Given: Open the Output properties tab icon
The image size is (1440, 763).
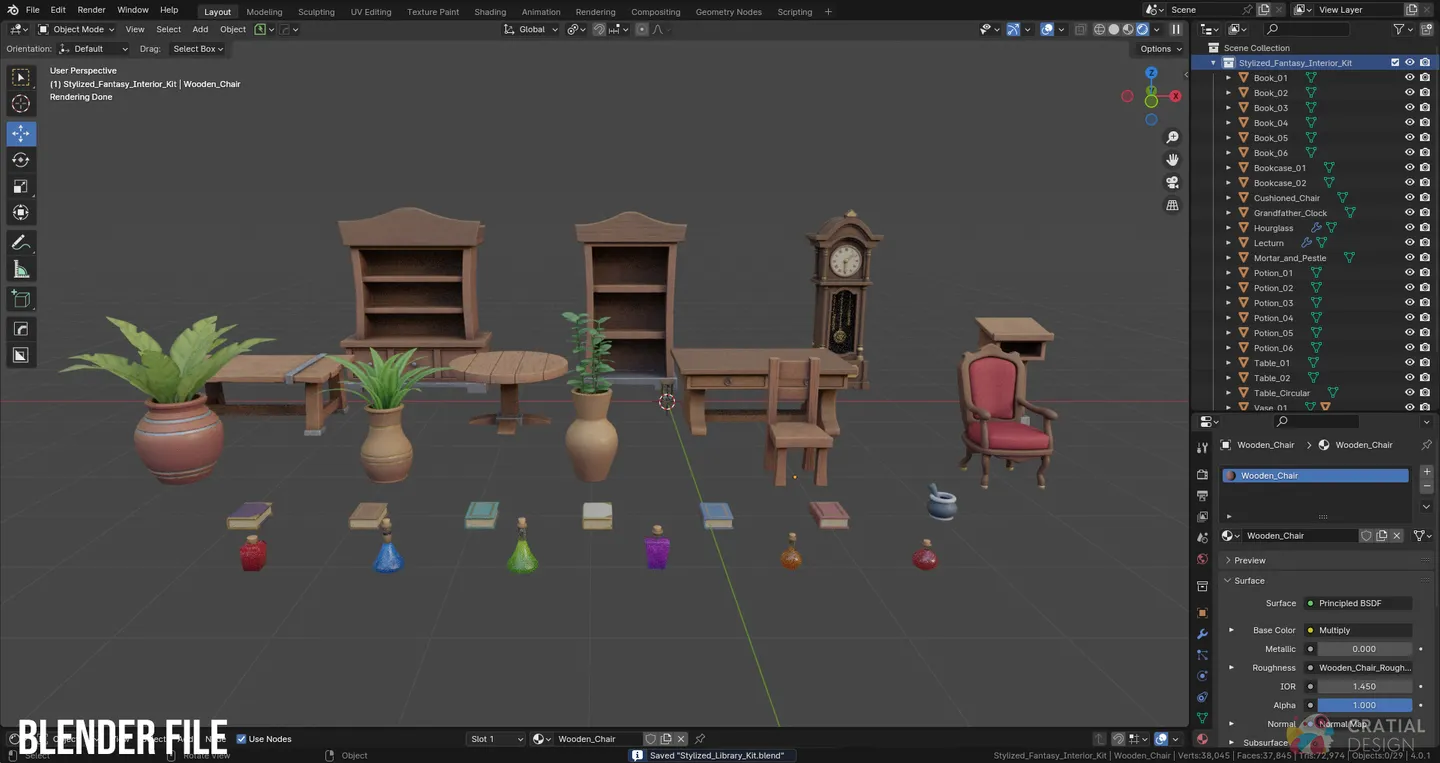Looking at the screenshot, I should tap(1202, 495).
